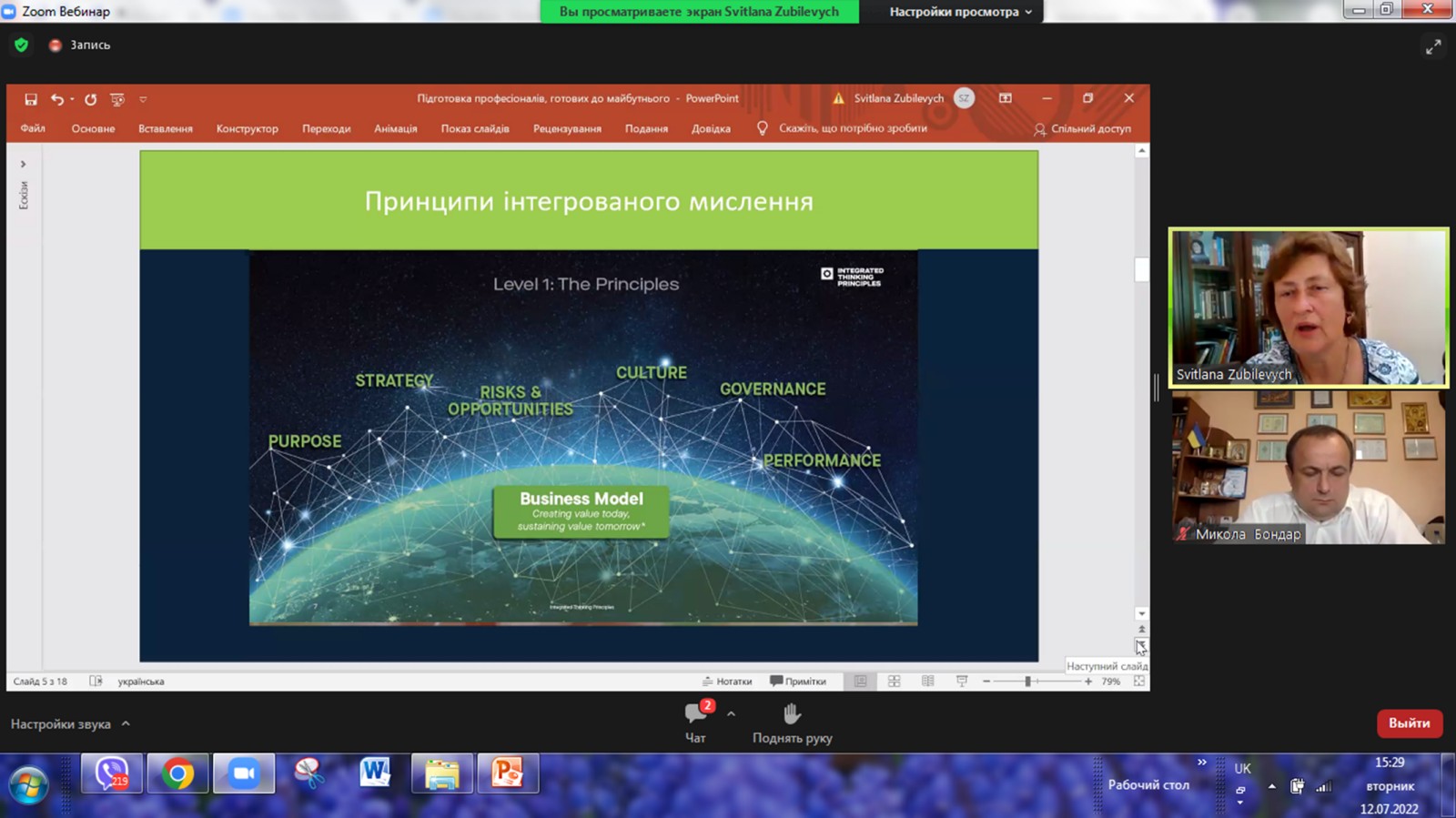
Task: Switch to Slide Sorter view icon
Action: point(894,682)
